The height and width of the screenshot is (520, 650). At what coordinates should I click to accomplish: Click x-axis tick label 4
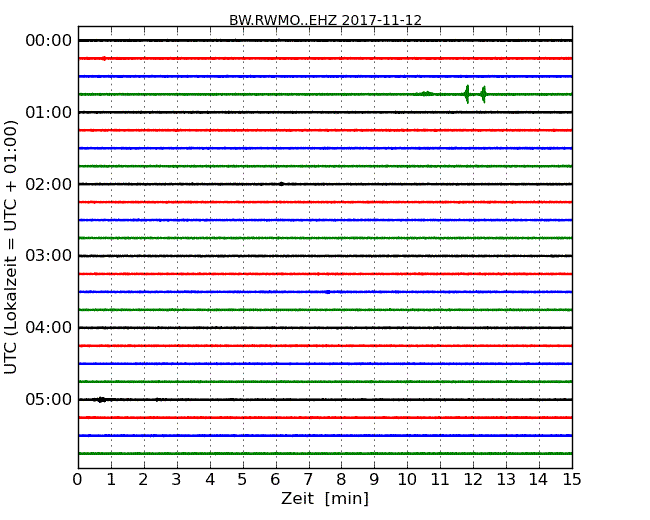coord(210,480)
